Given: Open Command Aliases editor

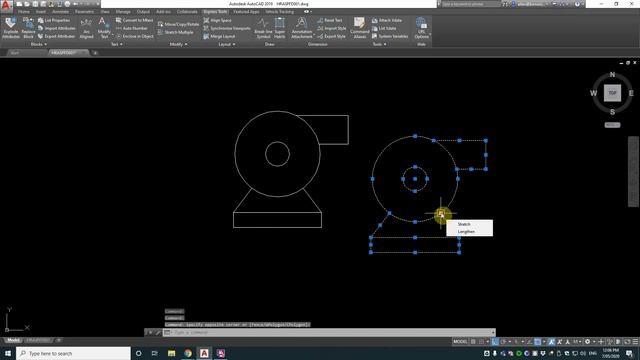Looking at the screenshot, I should click(360, 28).
